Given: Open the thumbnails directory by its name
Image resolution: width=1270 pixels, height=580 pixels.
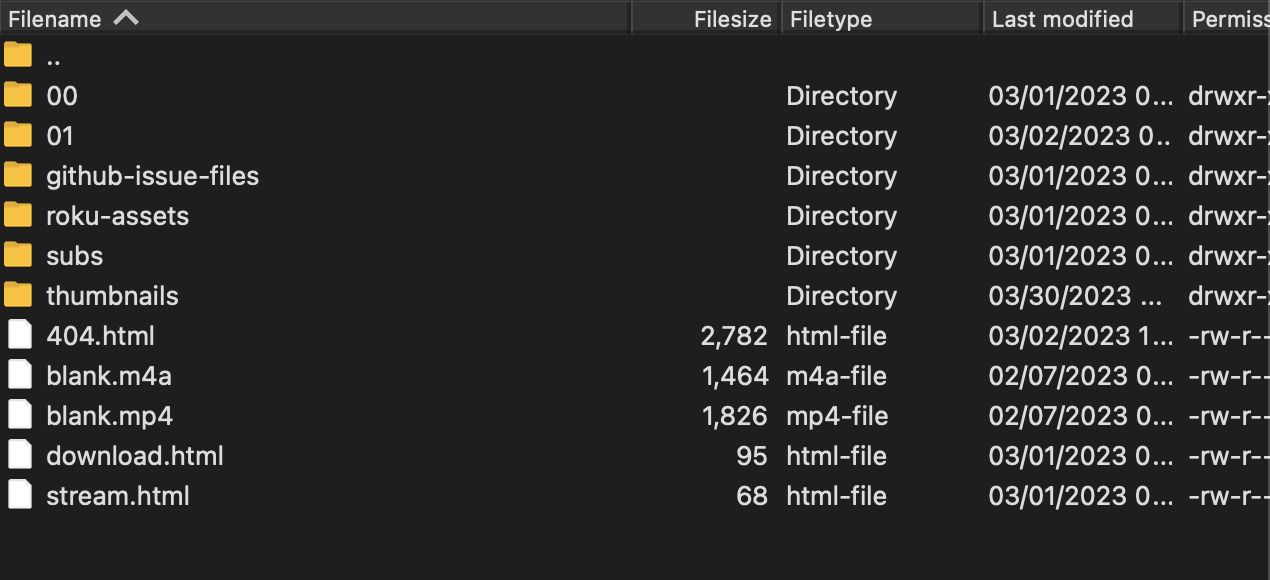Looking at the screenshot, I should click(x=112, y=295).
